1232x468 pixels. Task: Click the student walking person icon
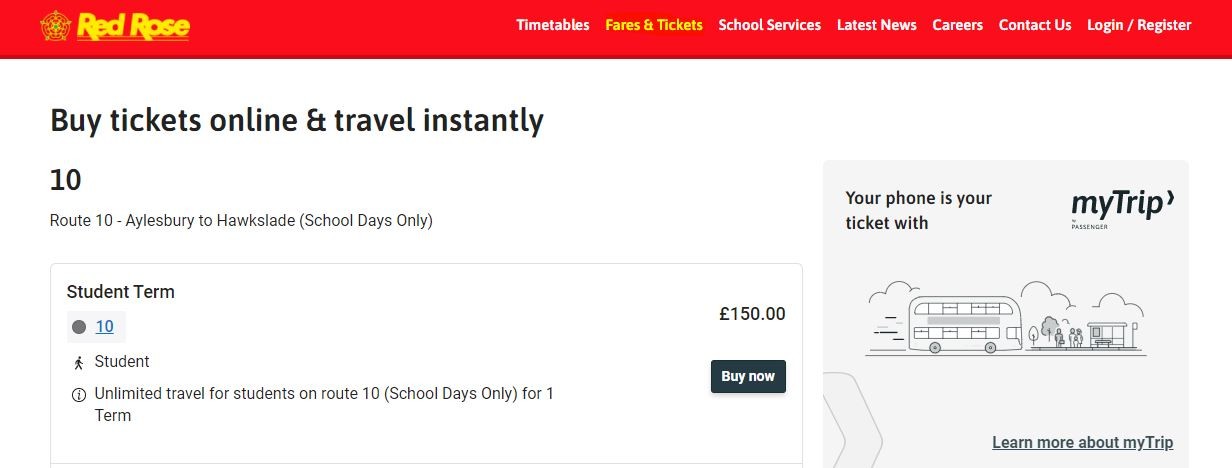point(79,362)
